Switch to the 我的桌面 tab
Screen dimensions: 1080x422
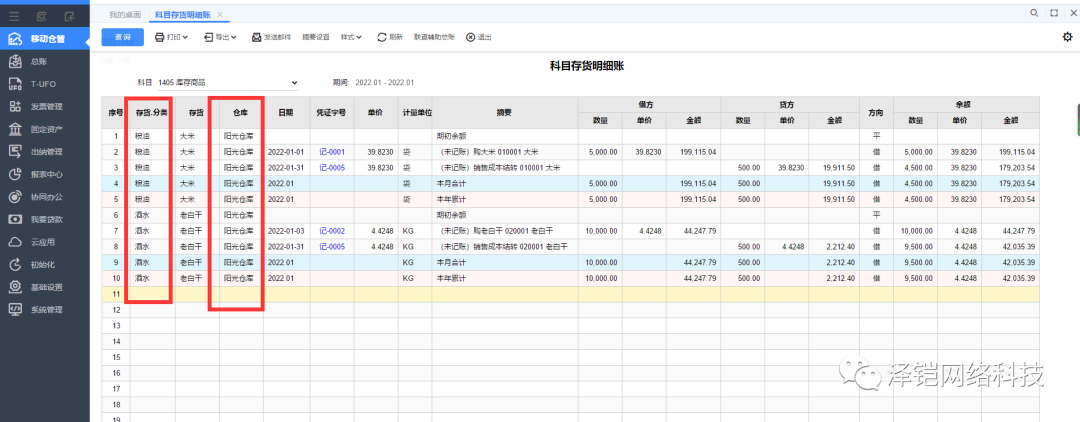coord(125,15)
